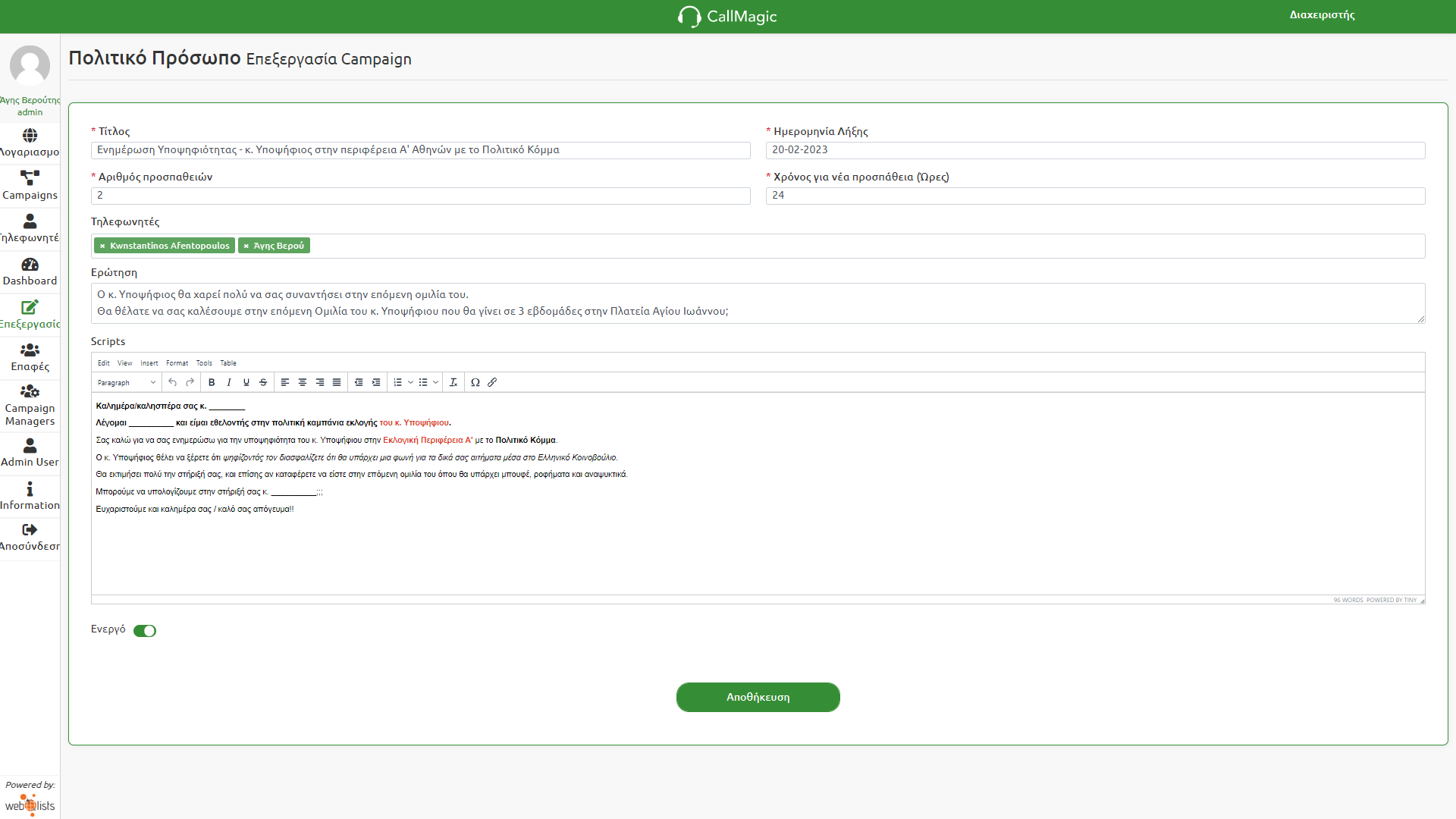Clear formatting in the editor
This screenshot has height=819, width=1456.
(453, 382)
